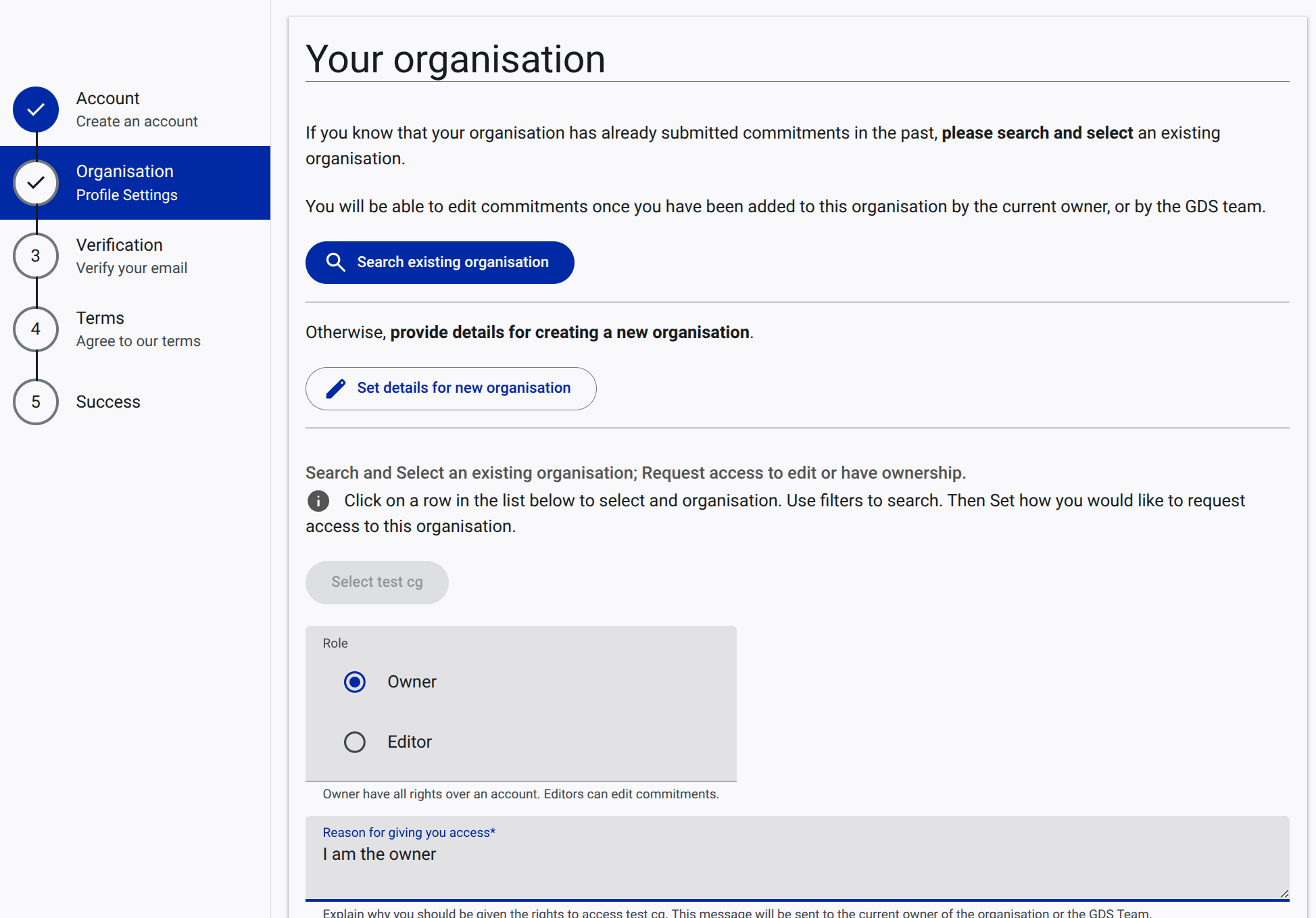This screenshot has height=918, width=1316.
Task: Select the Owner role radio button
Action: (x=355, y=682)
